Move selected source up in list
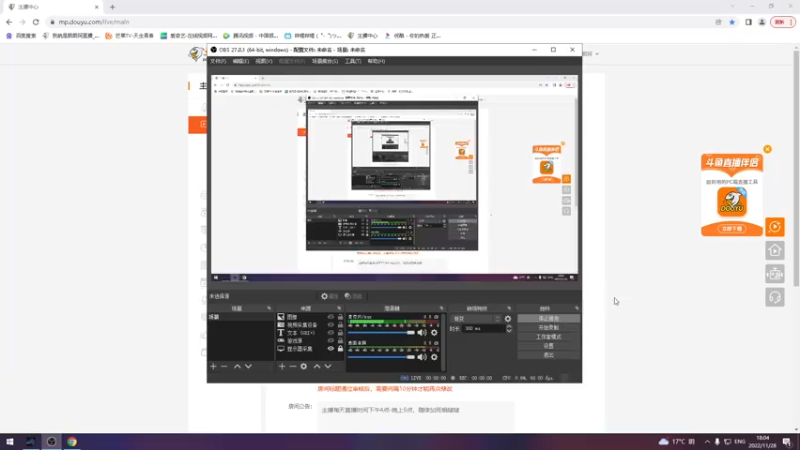800x450 pixels. pos(317,366)
